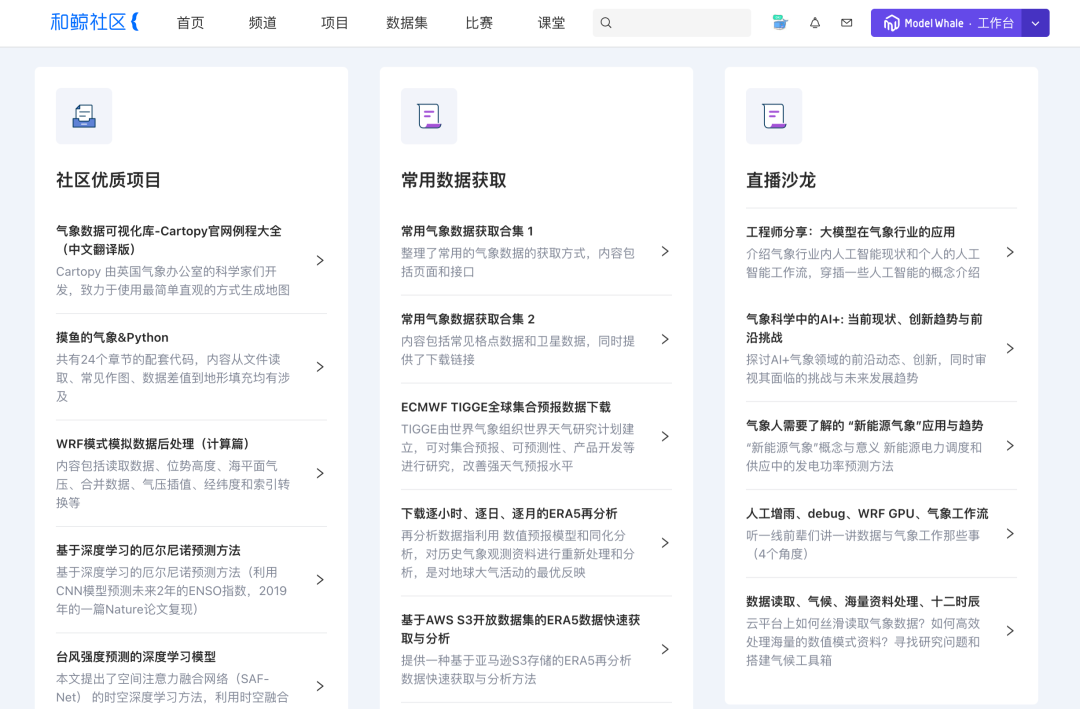
Task: Expand the arrow beside 常用气象数据获取合集 1
Action: [665, 251]
